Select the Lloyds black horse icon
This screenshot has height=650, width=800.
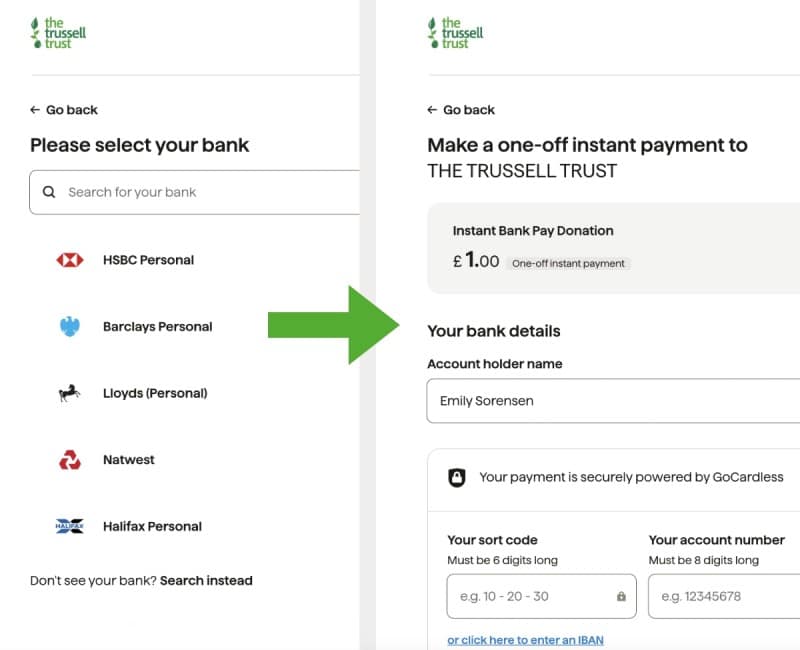[70, 393]
